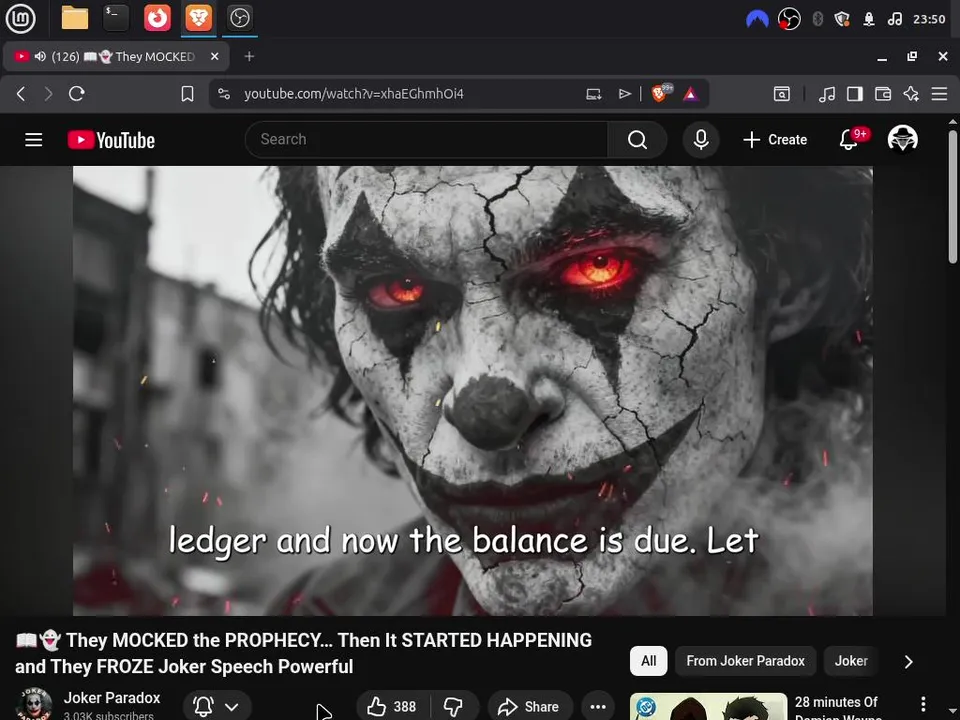This screenshot has height=720, width=960.
Task: Bookmark this page
Action: (187, 94)
